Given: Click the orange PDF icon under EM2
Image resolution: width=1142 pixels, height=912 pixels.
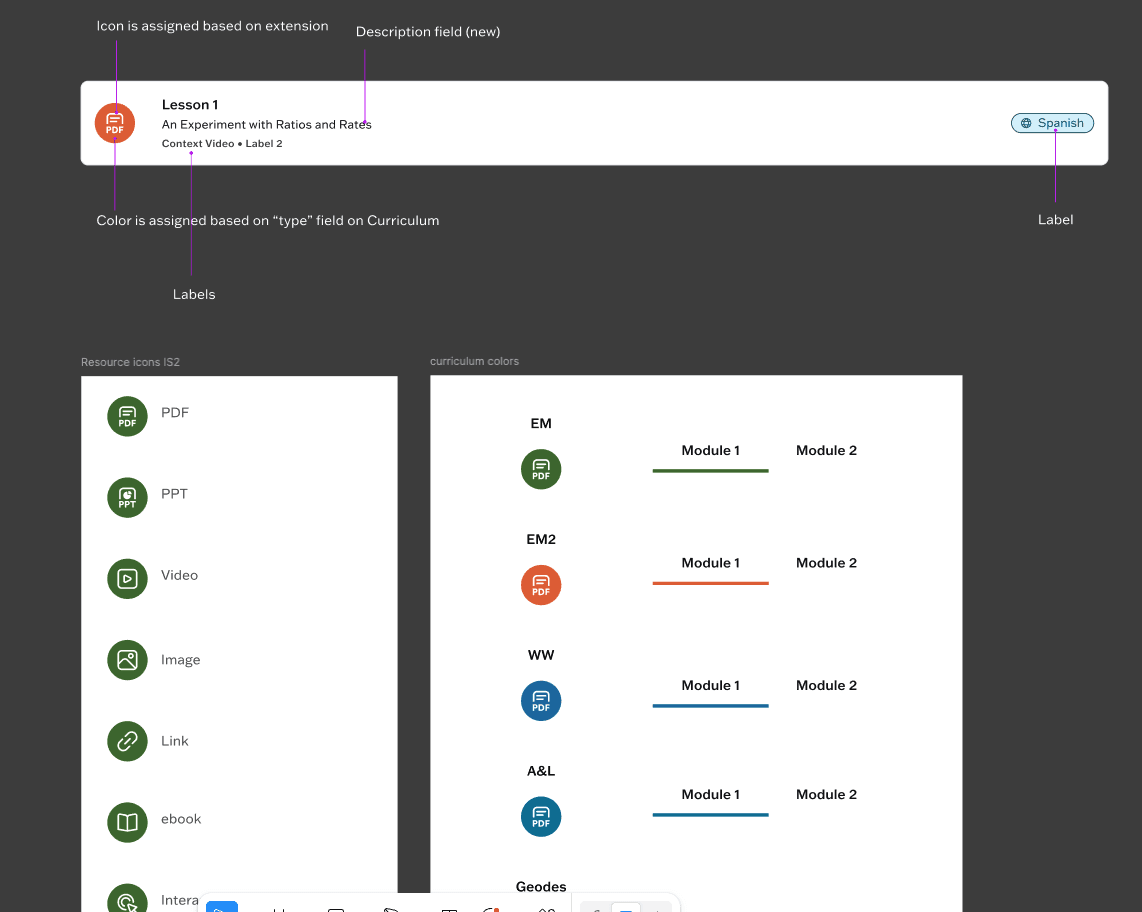Looking at the screenshot, I should pyautogui.click(x=541, y=585).
